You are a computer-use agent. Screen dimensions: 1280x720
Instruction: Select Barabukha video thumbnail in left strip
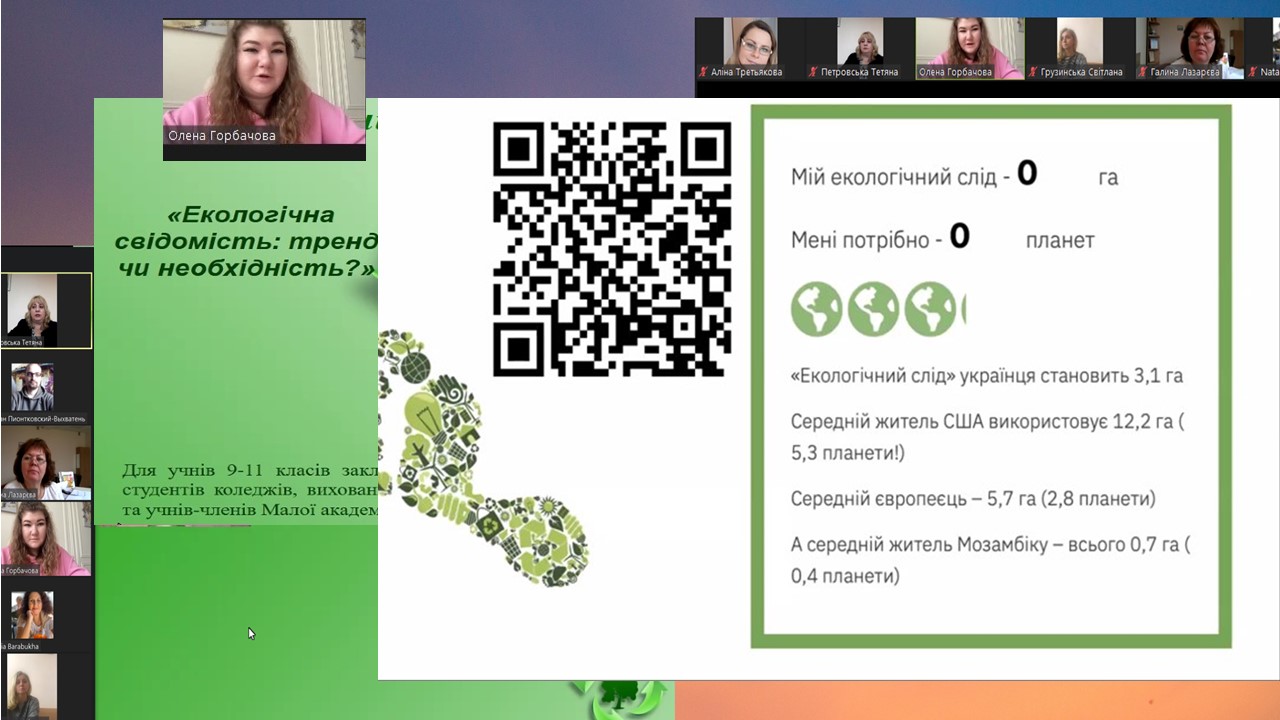click(x=33, y=614)
